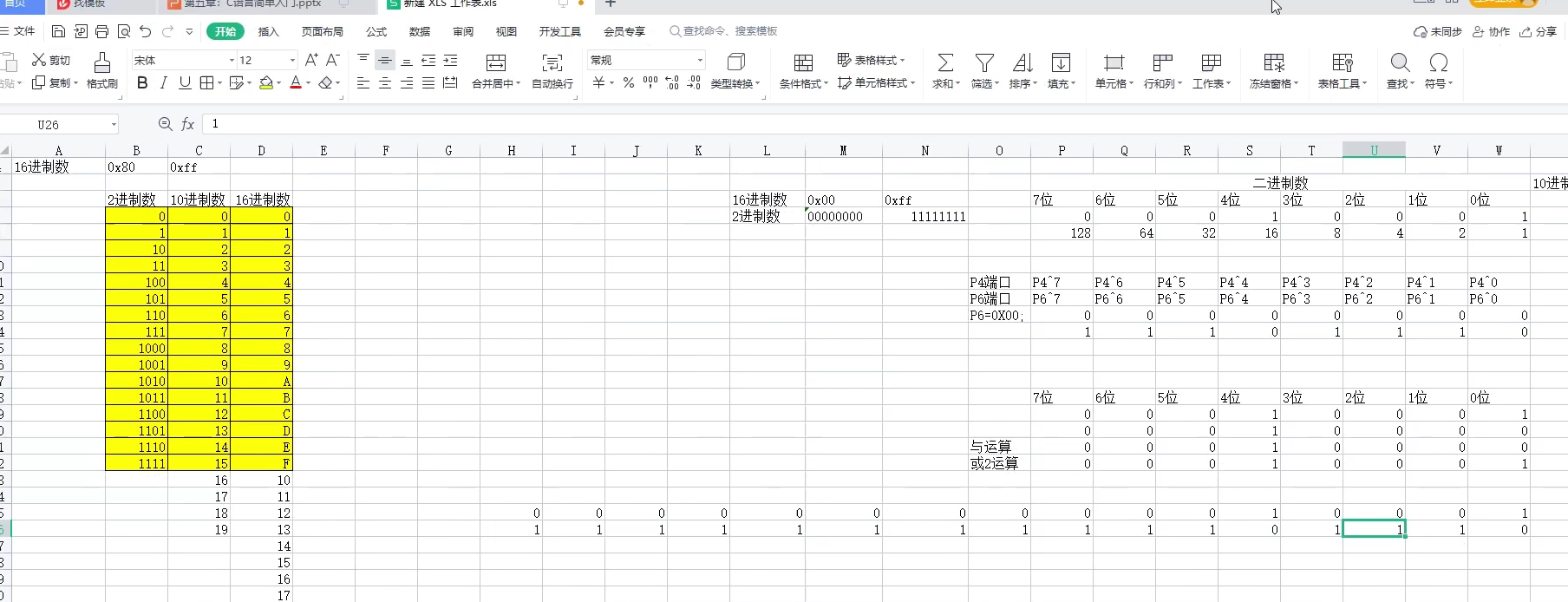The height and width of the screenshot is (602, 1568).
Task: Click the Decrease decimal places icon
Action: pos(694,83)
